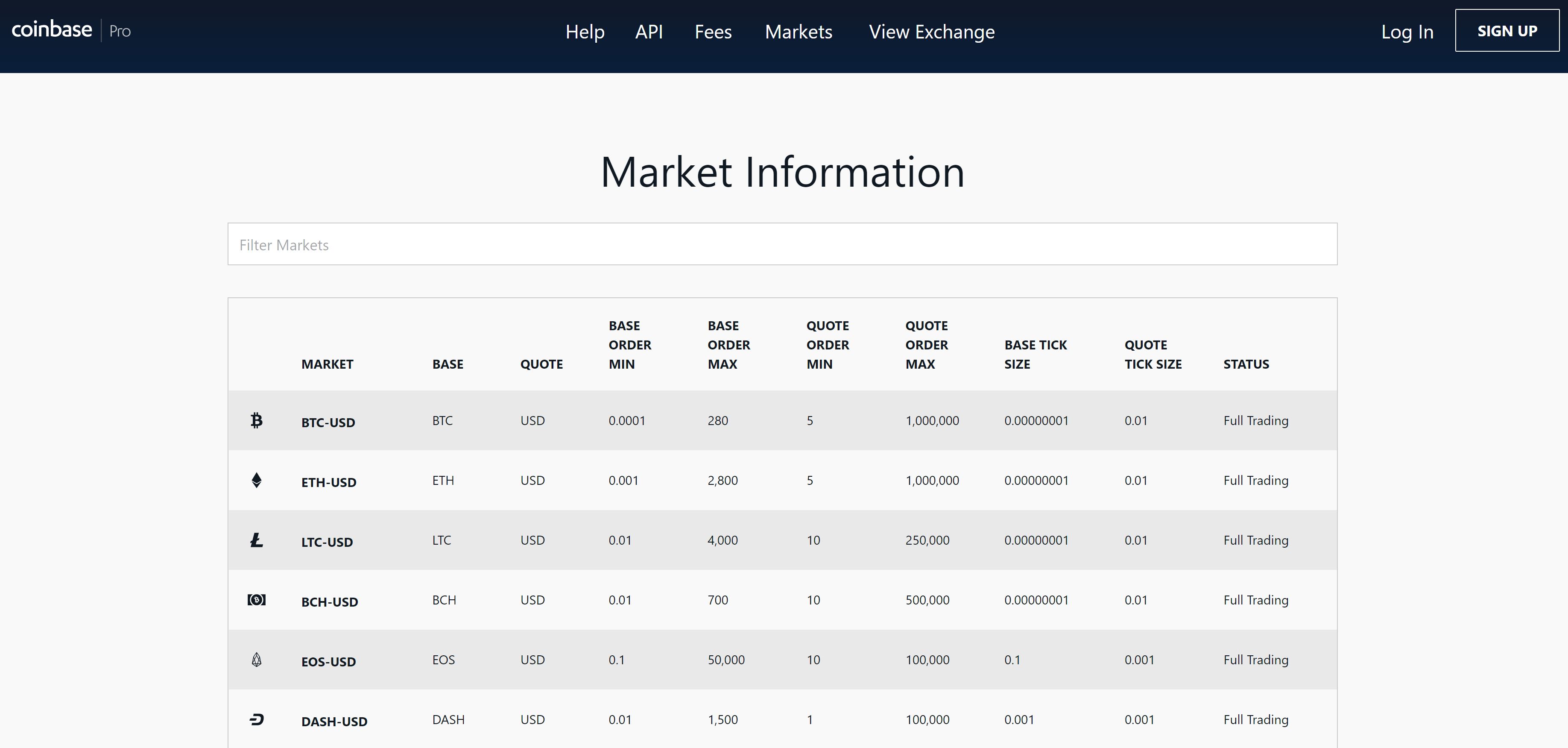Click the BASE column header

[448, 364]
